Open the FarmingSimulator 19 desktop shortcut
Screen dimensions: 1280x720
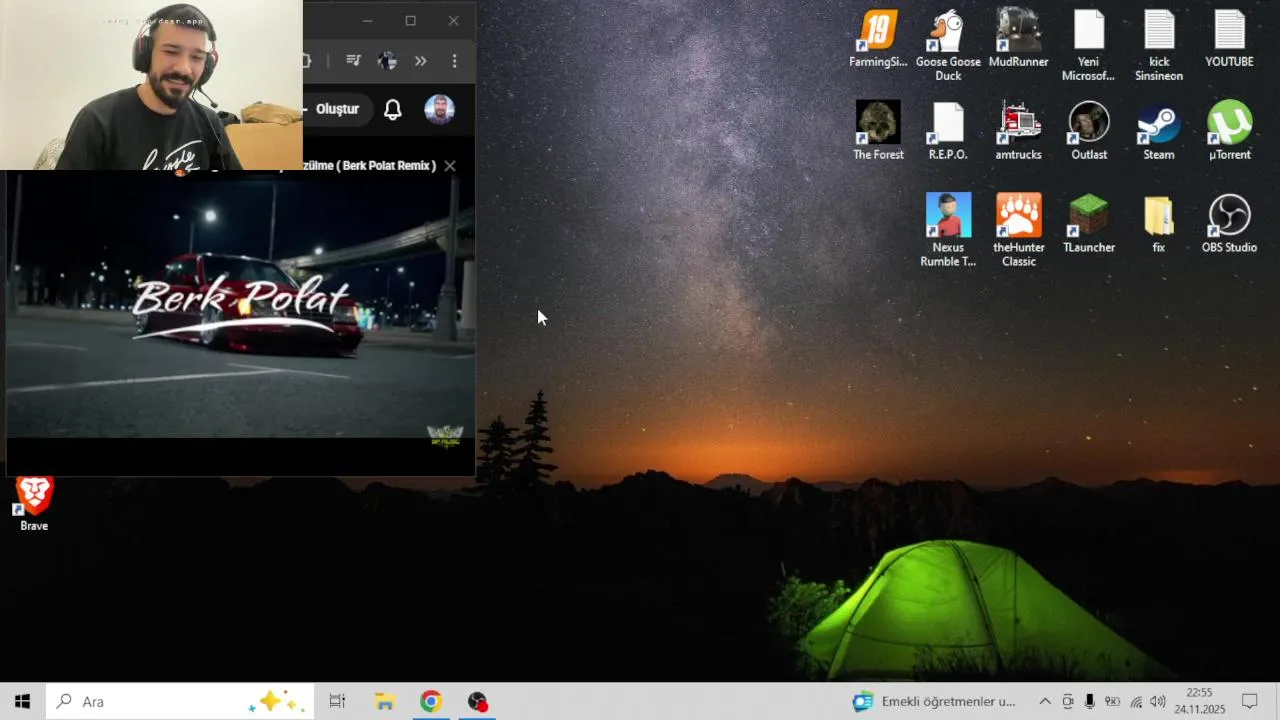click(878, 38)
